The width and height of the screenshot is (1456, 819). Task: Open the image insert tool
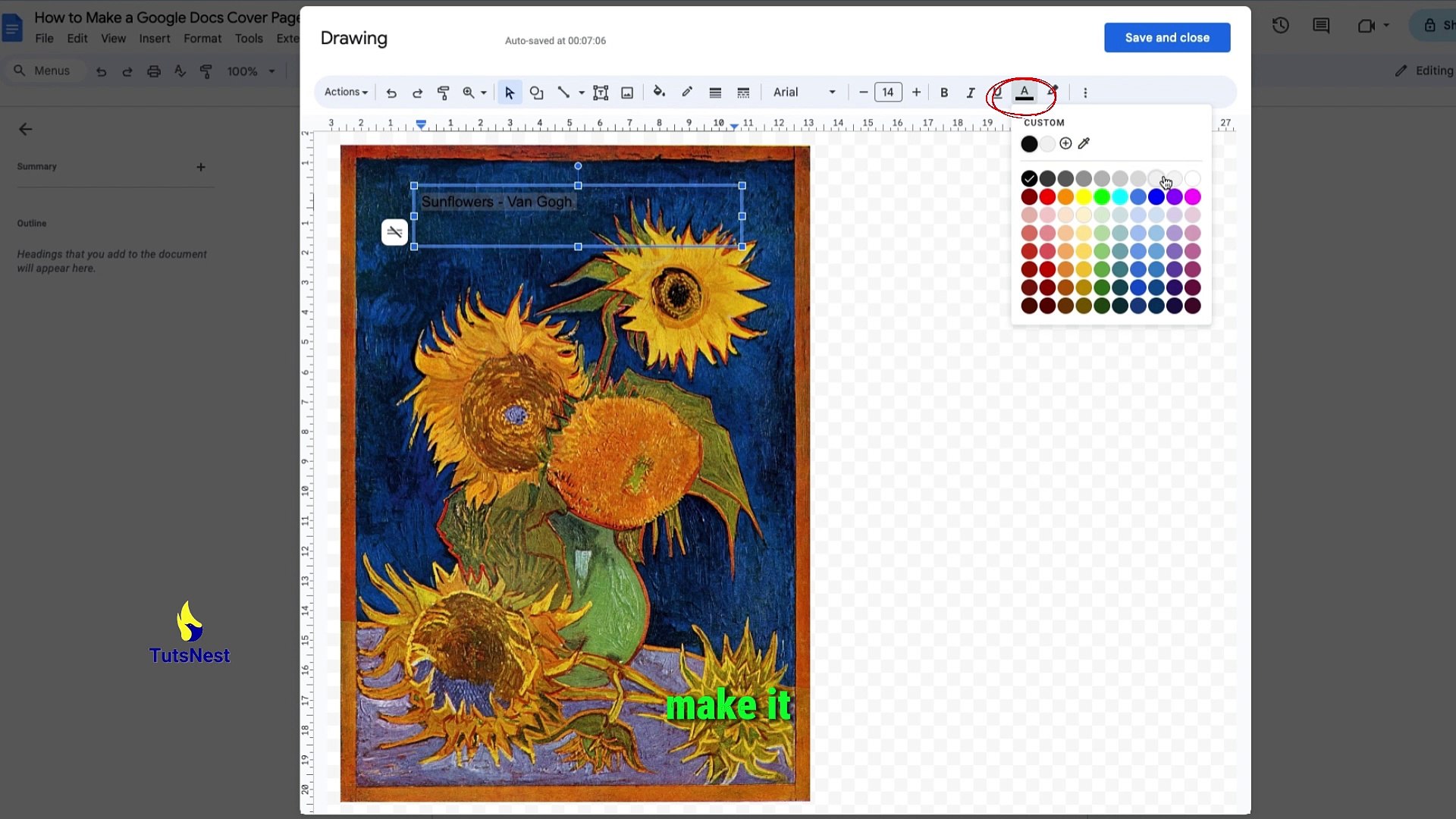(627, 92)
